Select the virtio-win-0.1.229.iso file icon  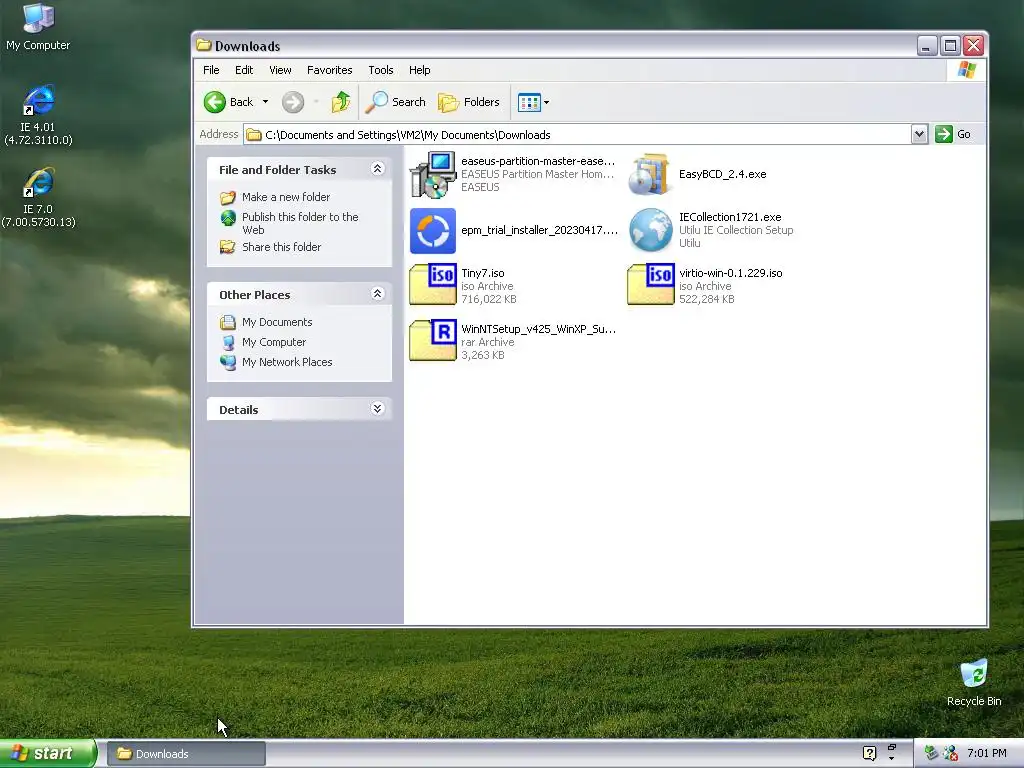tap(650, 285)
